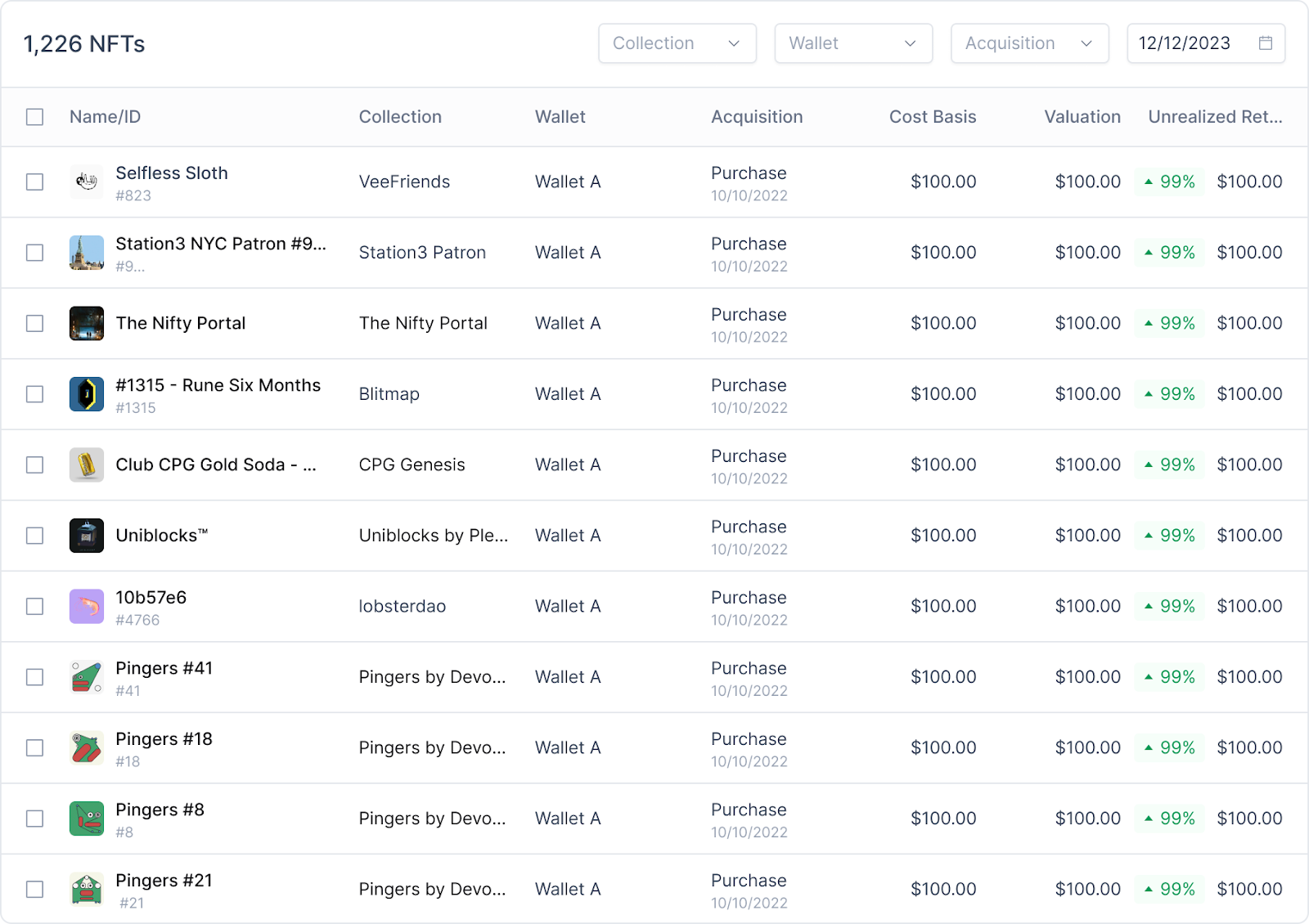1309x924 pixels.
Task: Expand the Wallet filter dropdown
Action: point(852,43)
